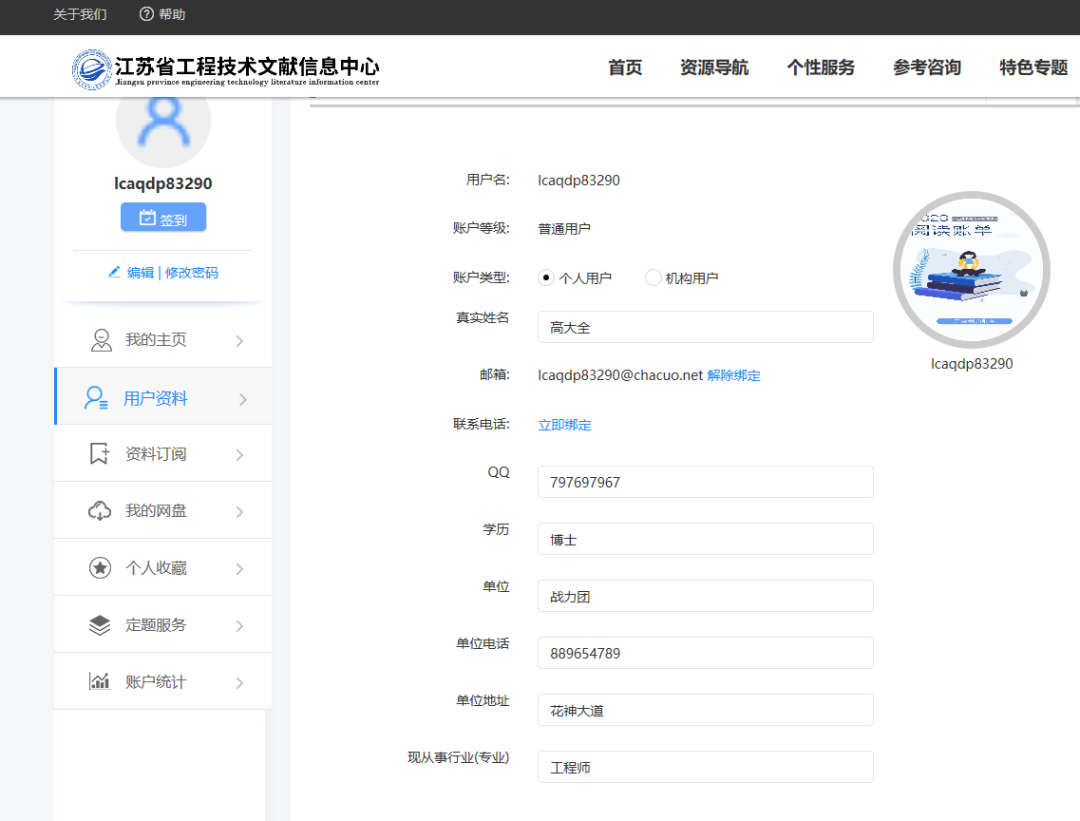The image size is (1080, 821).
Task: Click the 账户统计 chart icon
Action: [x=98, y=681]
